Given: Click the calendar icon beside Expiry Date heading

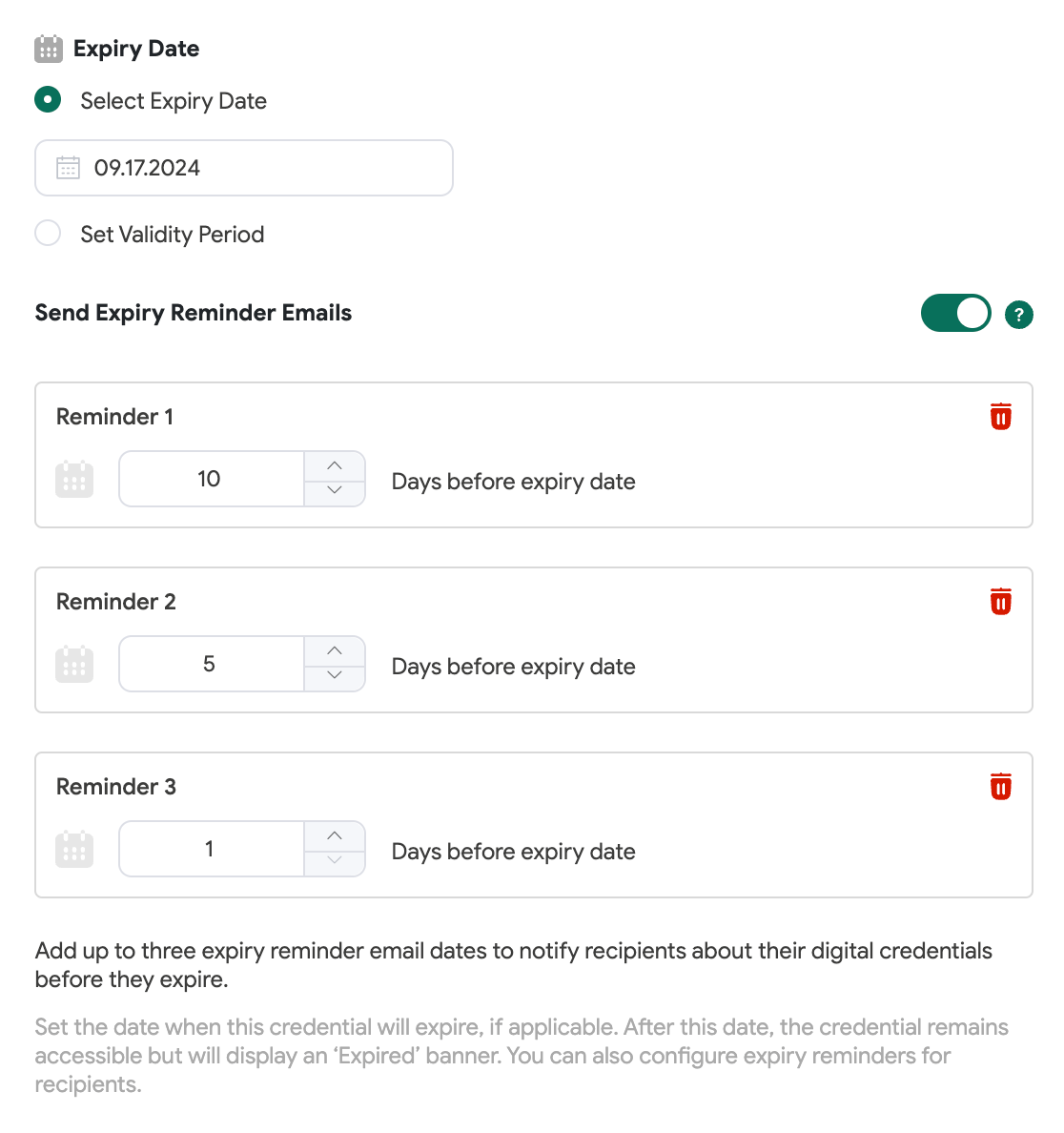Looking at the screenshot, I should click(49, 48).
